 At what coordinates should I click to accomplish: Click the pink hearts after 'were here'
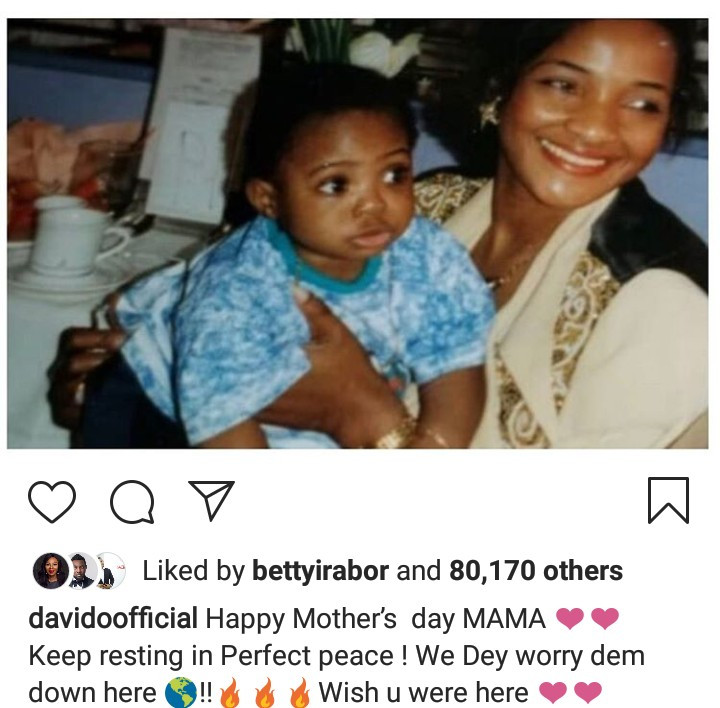[x=572, y=691]
